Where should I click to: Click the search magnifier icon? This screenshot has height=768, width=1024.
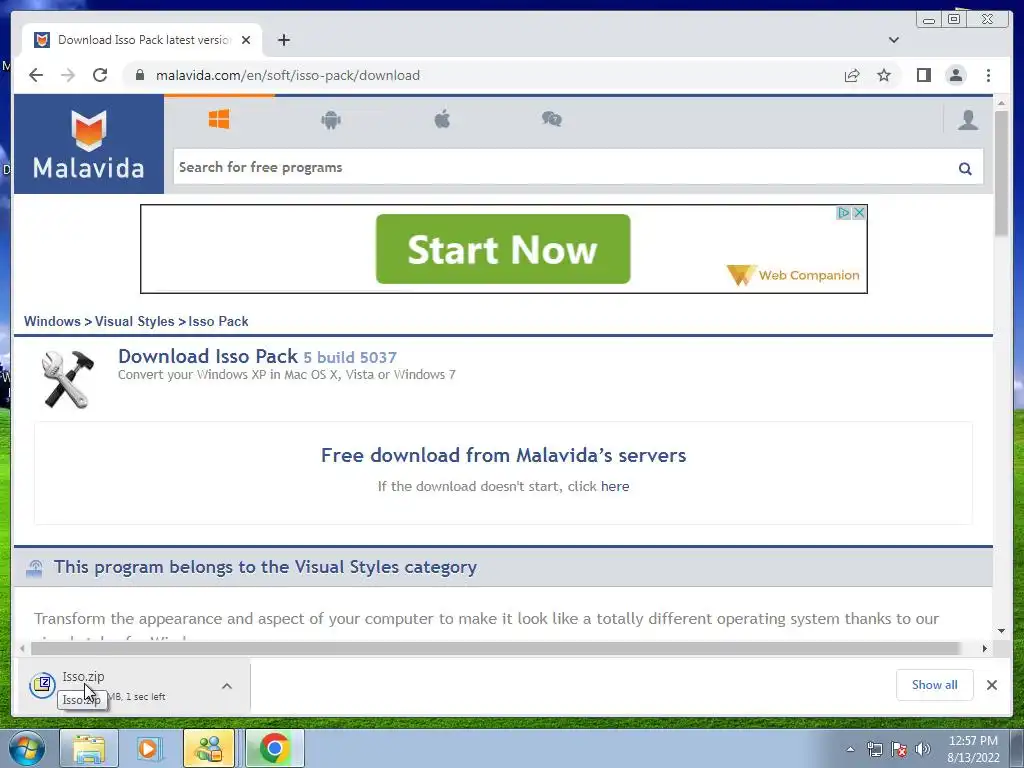965,168
